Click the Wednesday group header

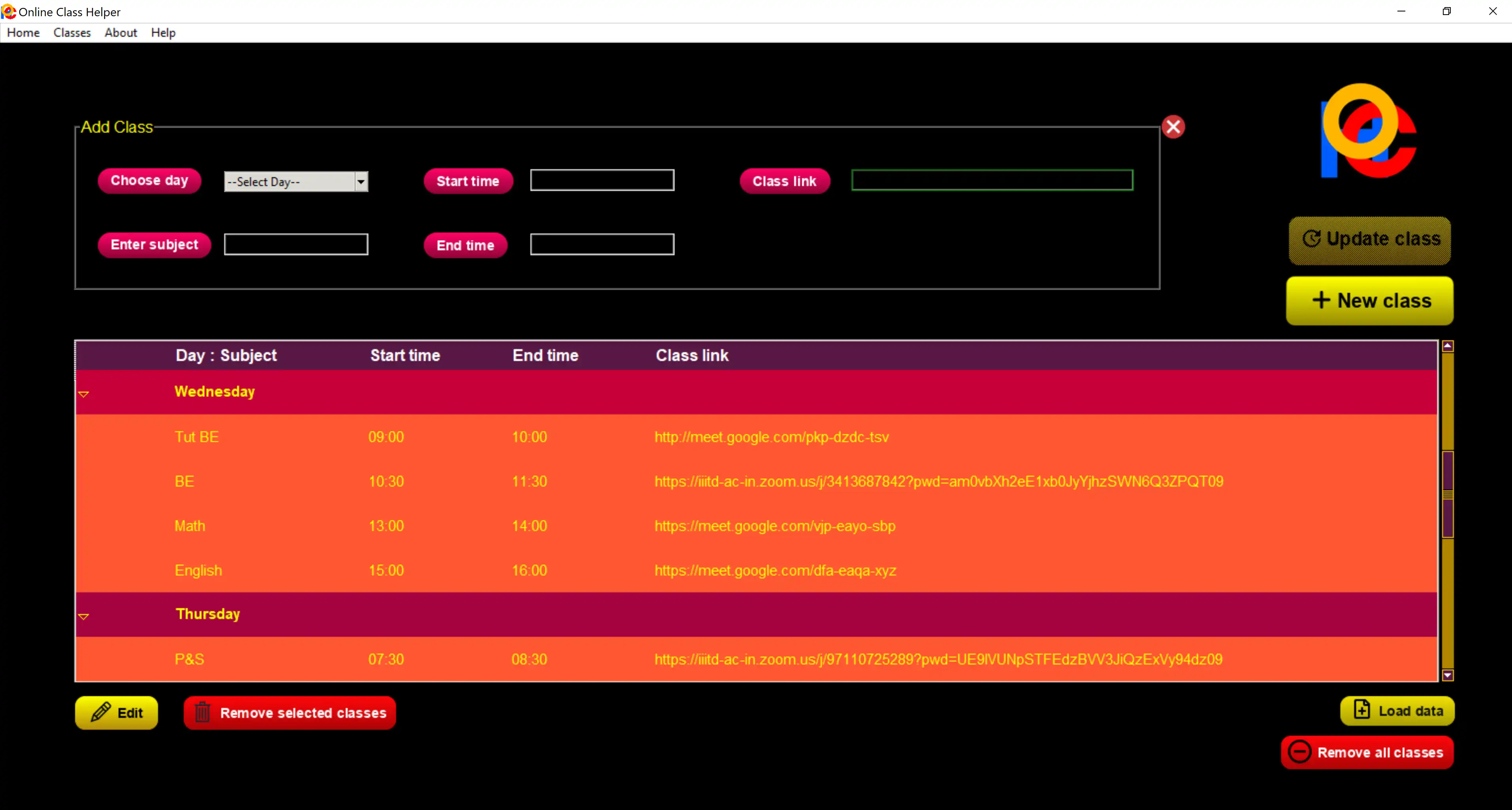(x=756, y=392)
